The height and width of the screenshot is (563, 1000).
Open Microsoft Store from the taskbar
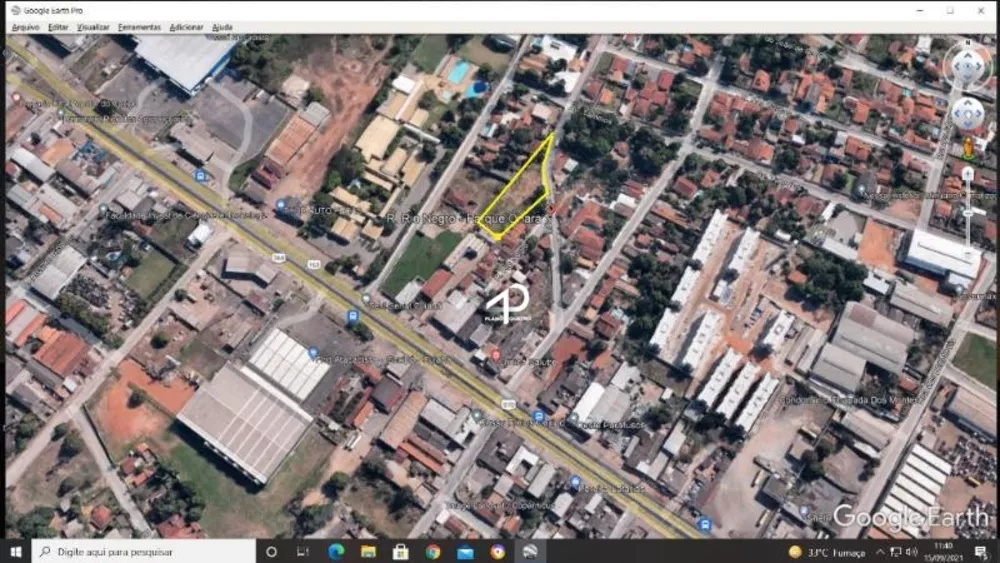point(401,552)
